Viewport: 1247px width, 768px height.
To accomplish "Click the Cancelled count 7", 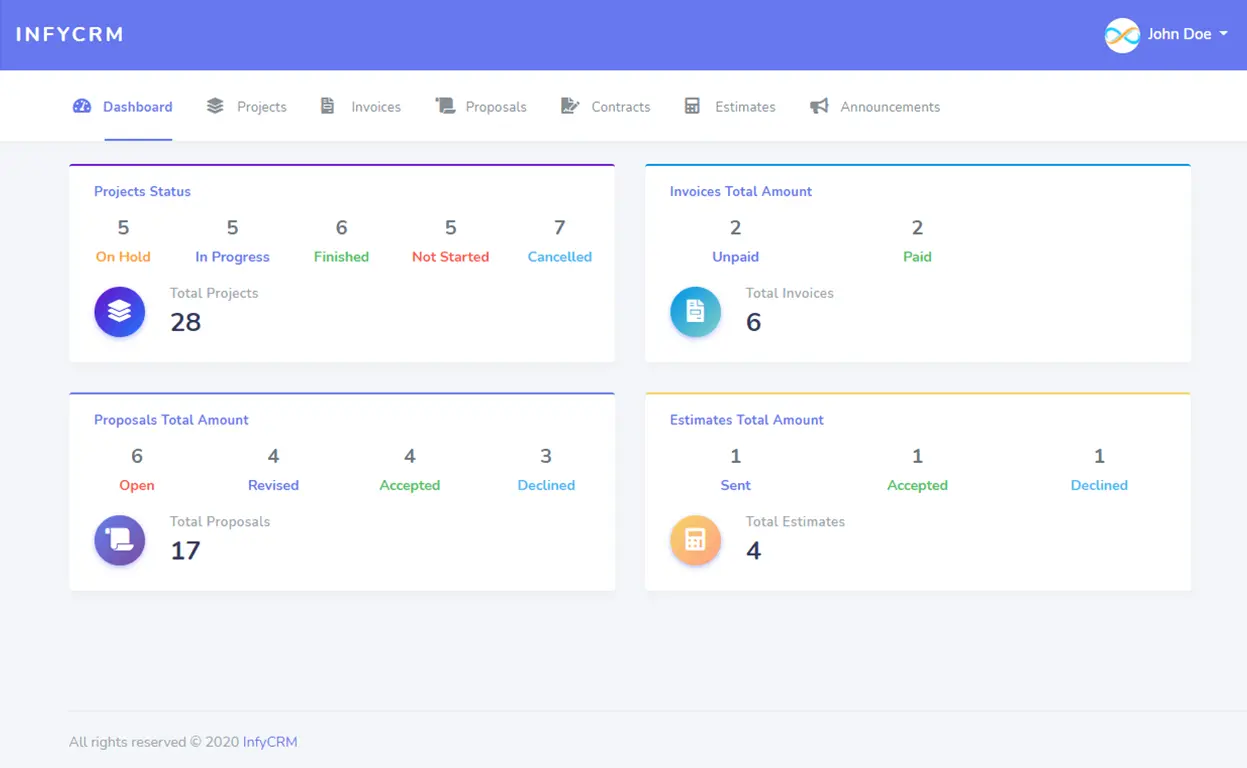I will click(x=560, y=228).
